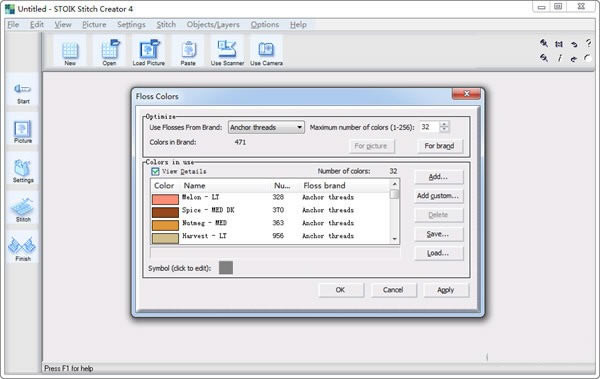Select the Melon - LT color swatch
The image size is (600, 379).
click(165, 199)
